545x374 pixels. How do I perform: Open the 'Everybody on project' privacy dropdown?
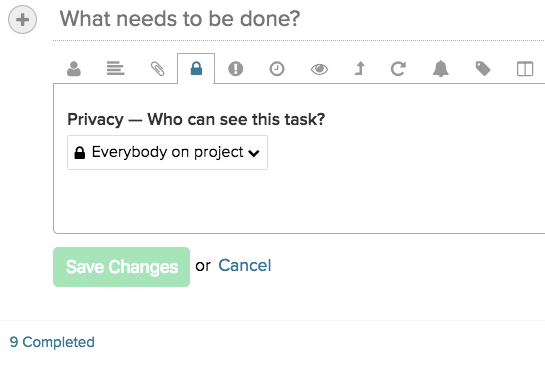[x=167, y=153]
